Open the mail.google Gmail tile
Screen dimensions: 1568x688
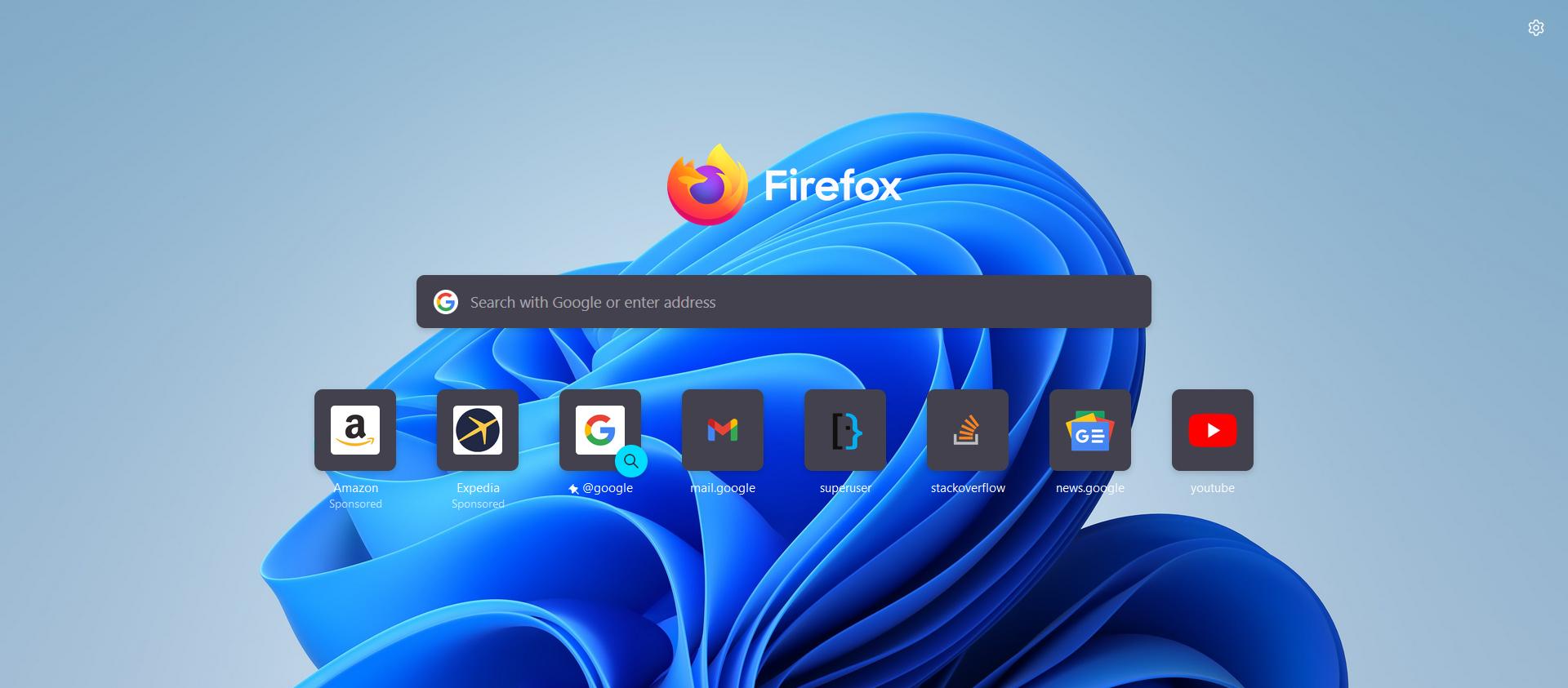pyautogui.click(x=723, y=430)
